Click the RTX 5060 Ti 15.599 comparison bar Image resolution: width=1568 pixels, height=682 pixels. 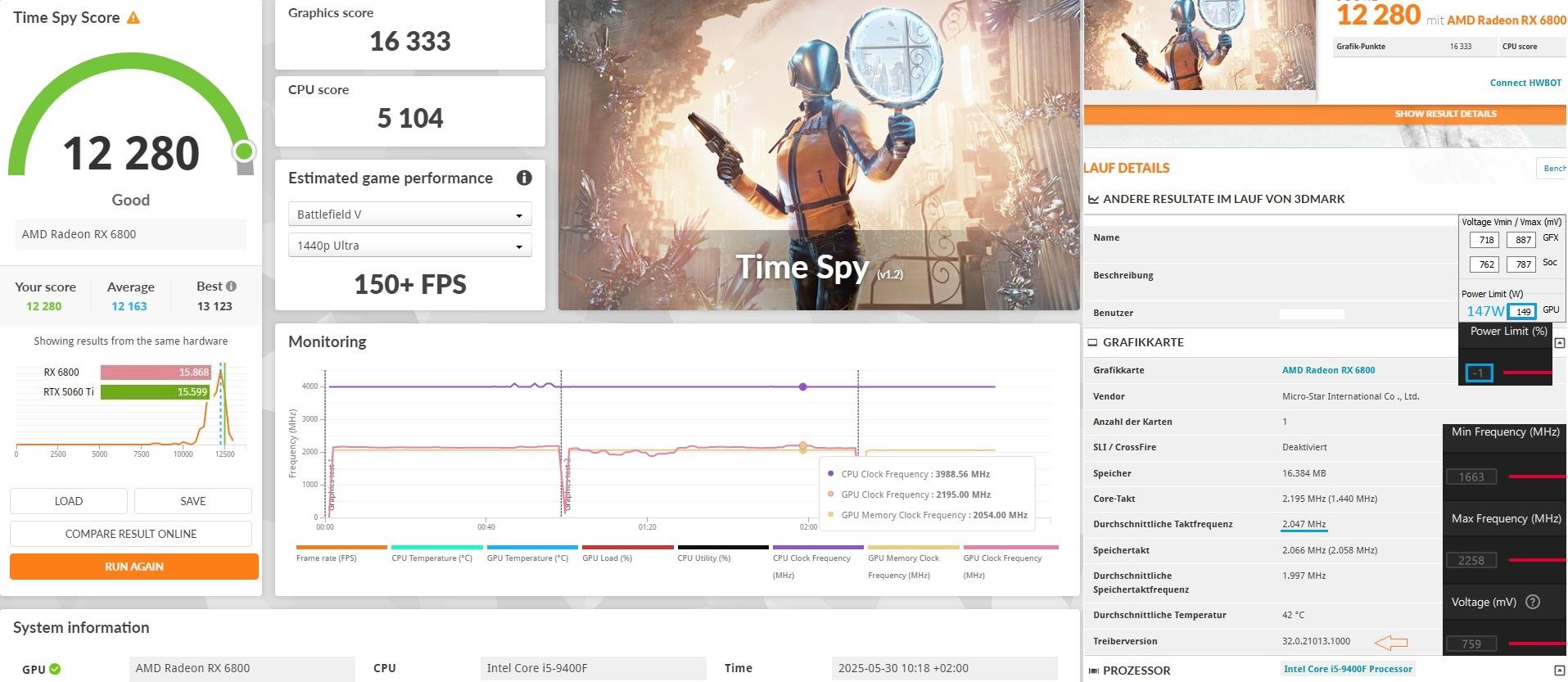pyautogui.click(x=155, y=392)
